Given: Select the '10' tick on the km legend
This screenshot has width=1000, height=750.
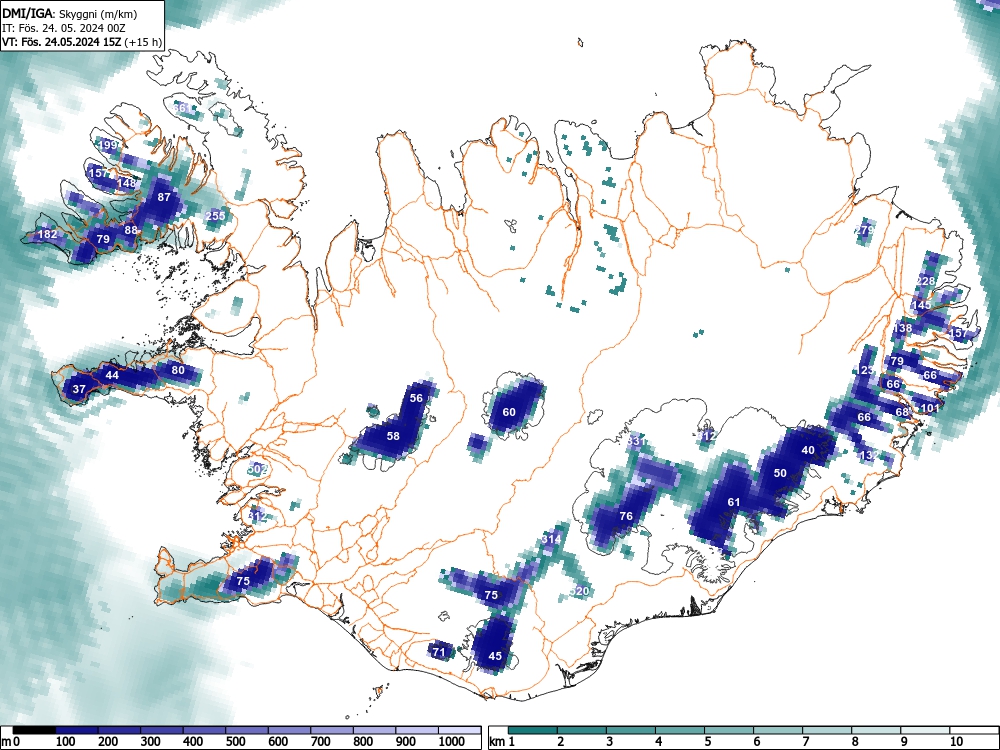Looking at the screenshot, I should pos(955,741).
